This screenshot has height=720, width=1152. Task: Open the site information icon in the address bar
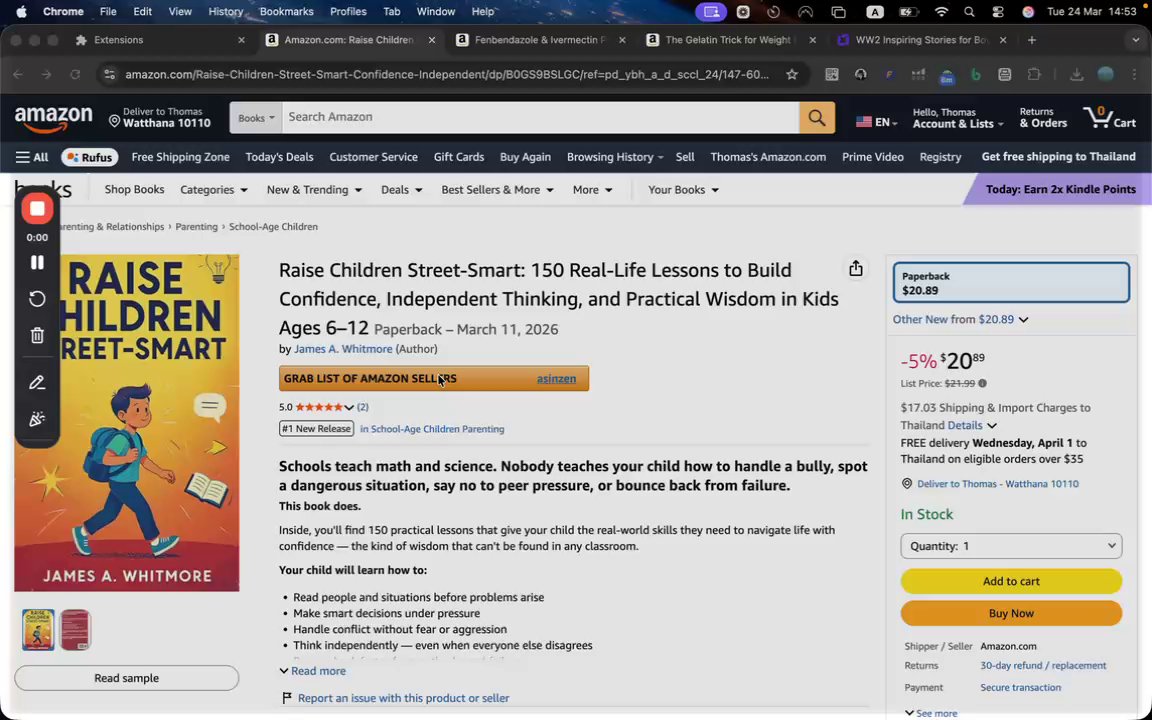(109, 74)
